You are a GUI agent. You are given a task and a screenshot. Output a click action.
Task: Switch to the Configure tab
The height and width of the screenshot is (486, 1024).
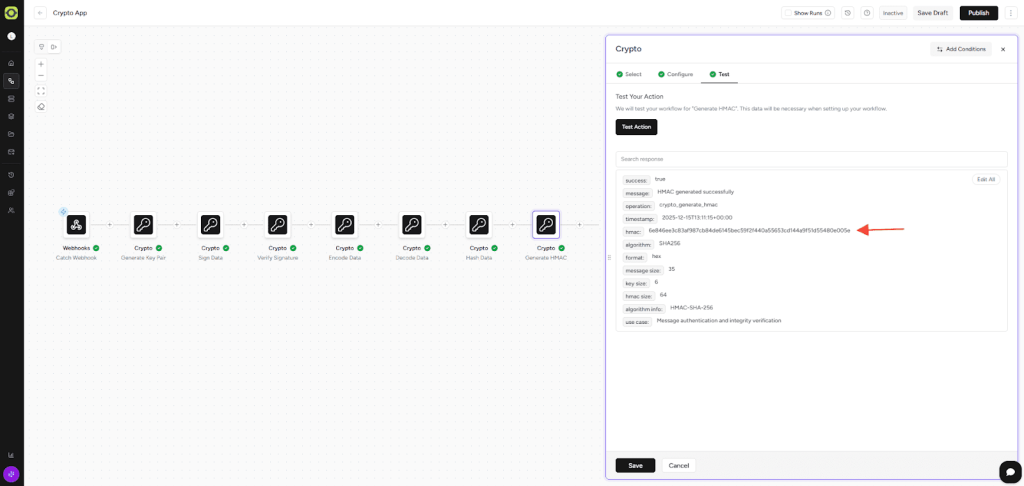[675, 74]
